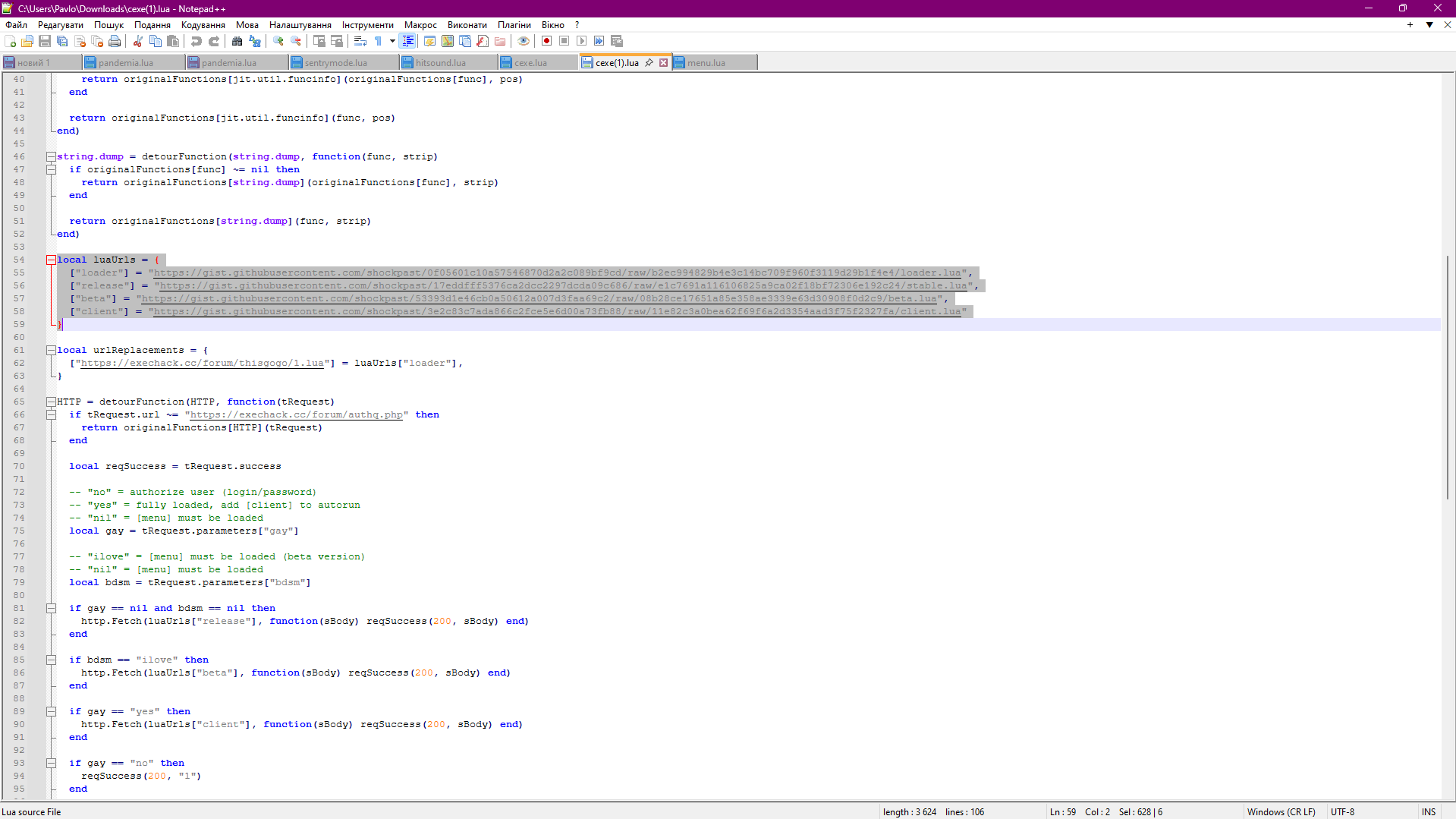This screenshot has height=819, width=1456.
Task: Save the current recorded macro icon
Action: pyautogui.click(x=617, y=41)
